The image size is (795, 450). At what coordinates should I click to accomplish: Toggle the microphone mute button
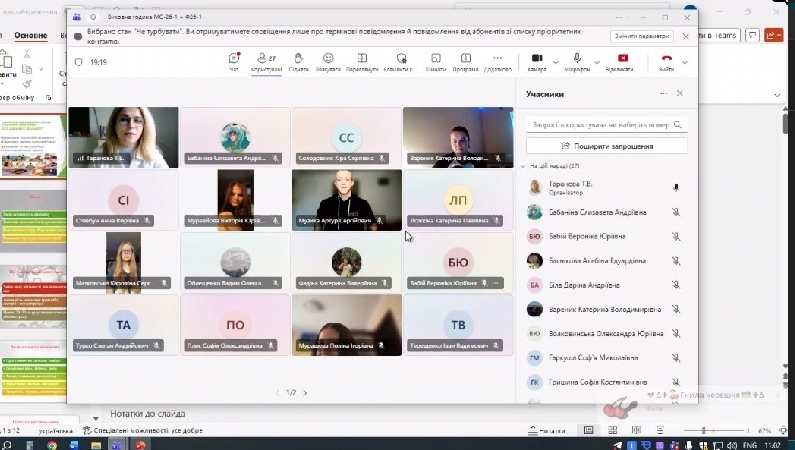577,62
